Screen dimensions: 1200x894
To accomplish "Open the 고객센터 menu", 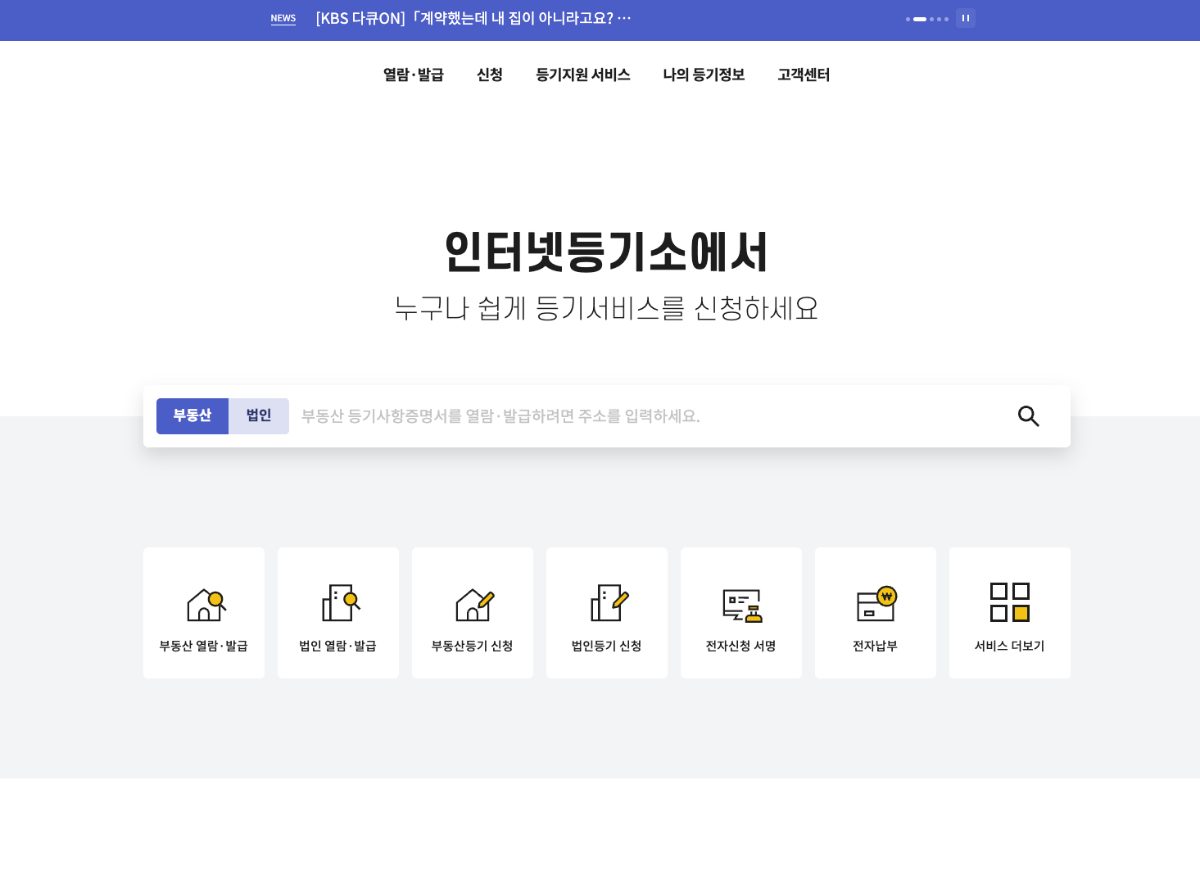I will click(x=804, y=75).
